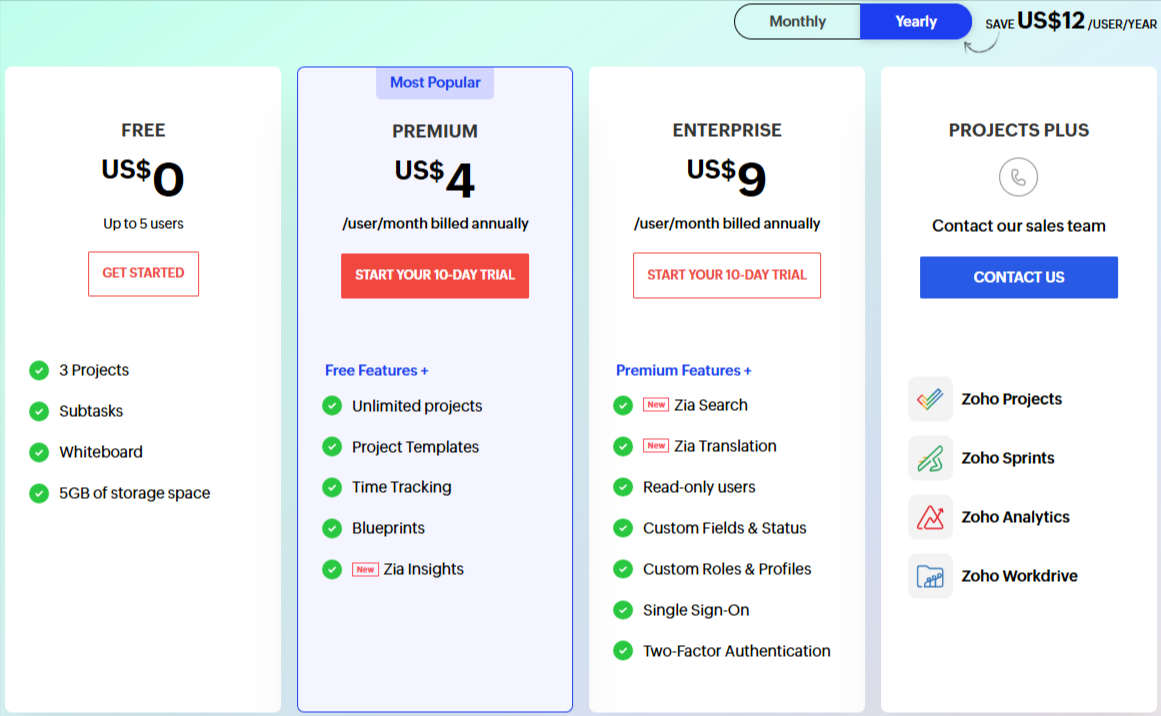
Task: Click the check icon beside Read-only users
Action: (623, 487)
